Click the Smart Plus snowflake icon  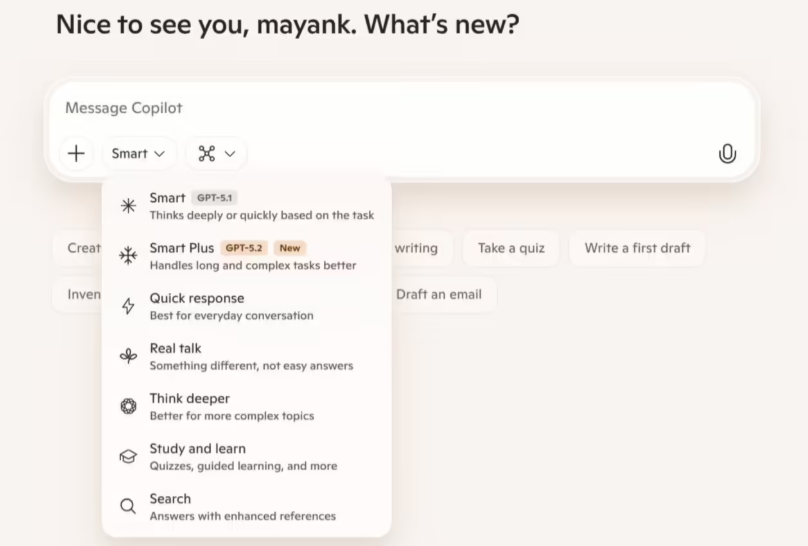(128, 256)
